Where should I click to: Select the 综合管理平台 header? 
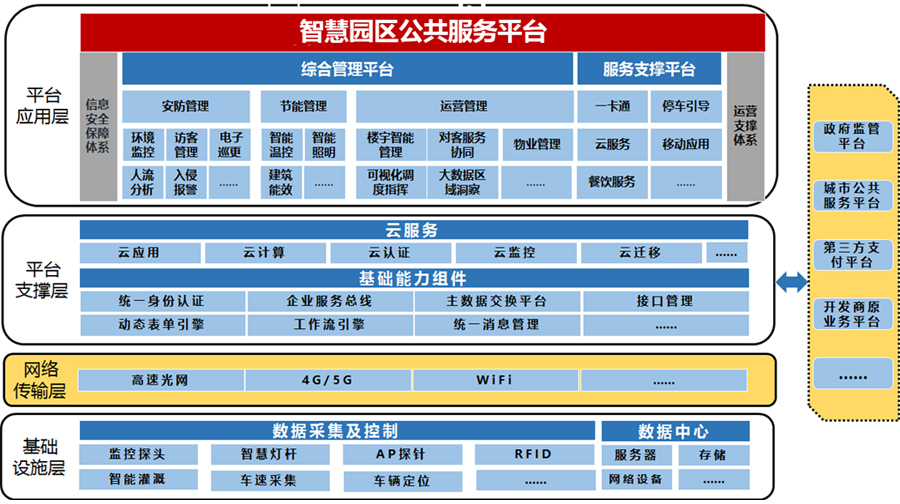point(347,70)
